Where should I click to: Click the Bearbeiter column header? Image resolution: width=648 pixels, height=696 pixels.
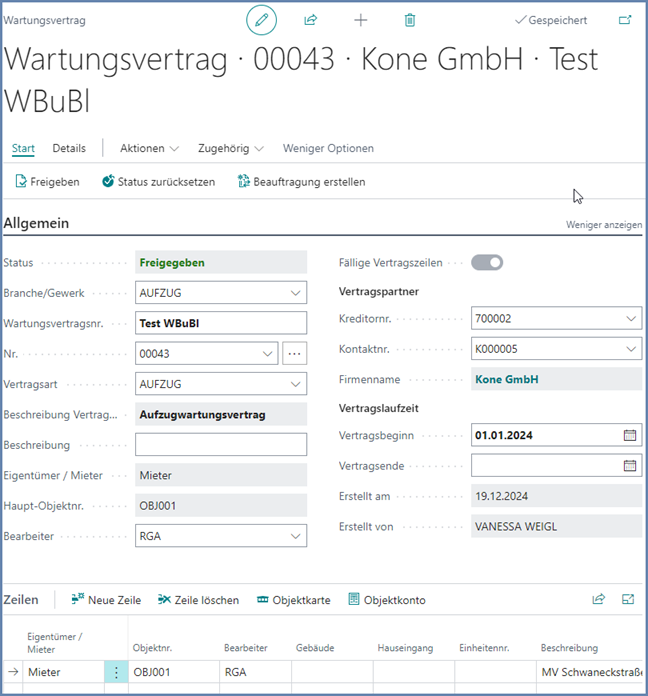(x=245, y=648)
